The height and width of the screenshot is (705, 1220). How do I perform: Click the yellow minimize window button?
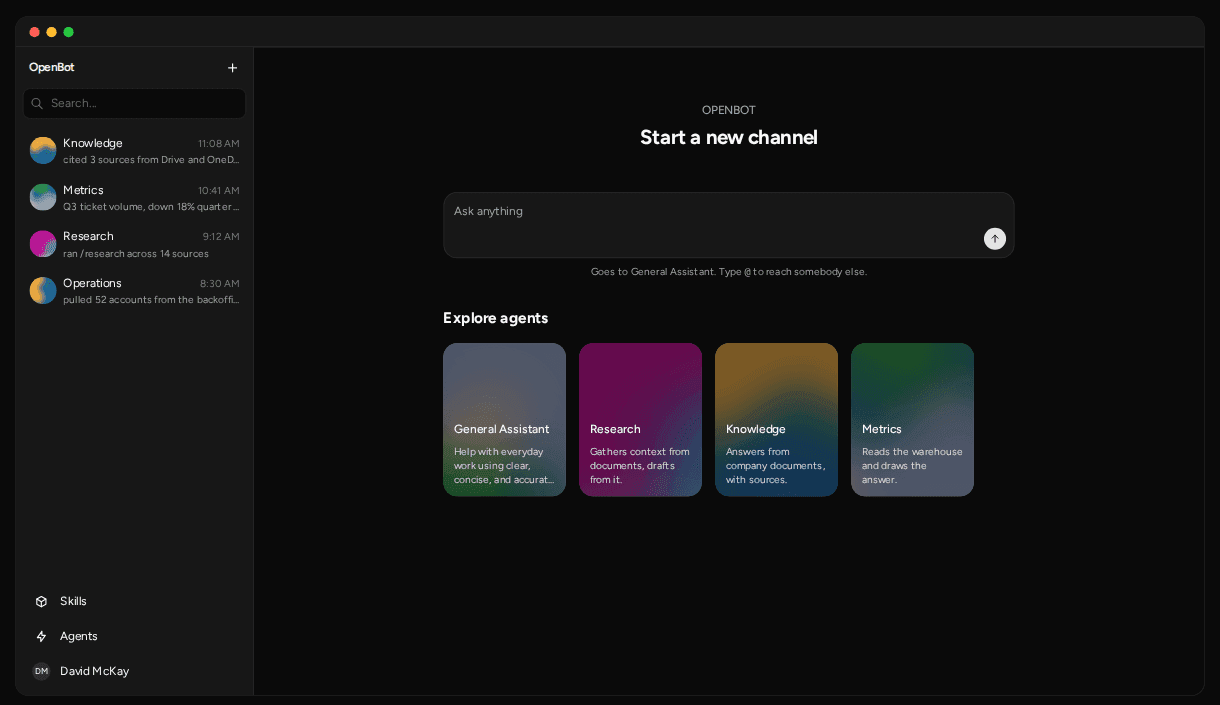(x=52, y=32)
